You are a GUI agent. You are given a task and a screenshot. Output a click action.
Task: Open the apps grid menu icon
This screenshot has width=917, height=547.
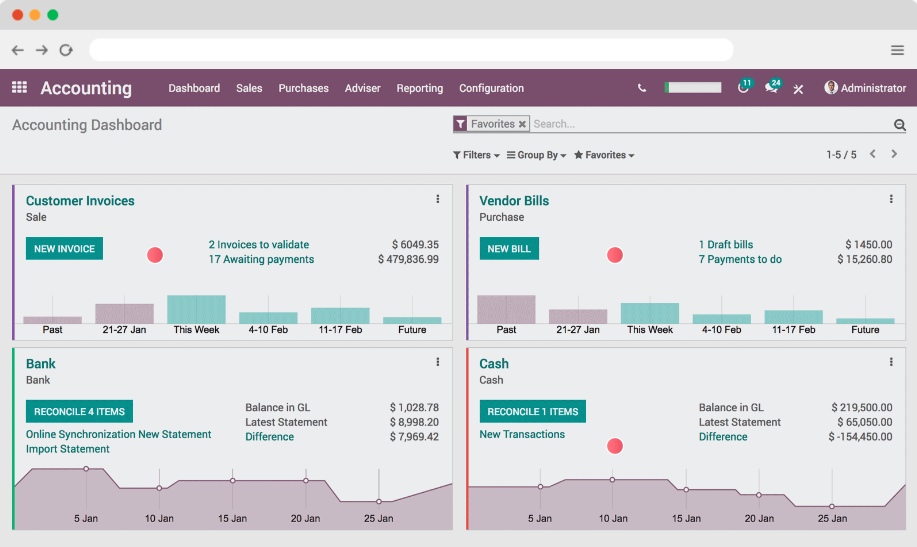pos(19,88)
